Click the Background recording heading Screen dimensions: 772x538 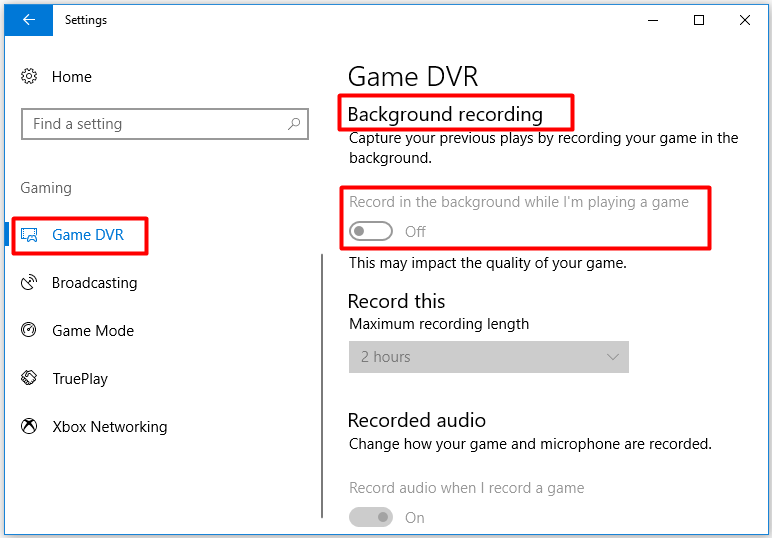coord(445,114)
